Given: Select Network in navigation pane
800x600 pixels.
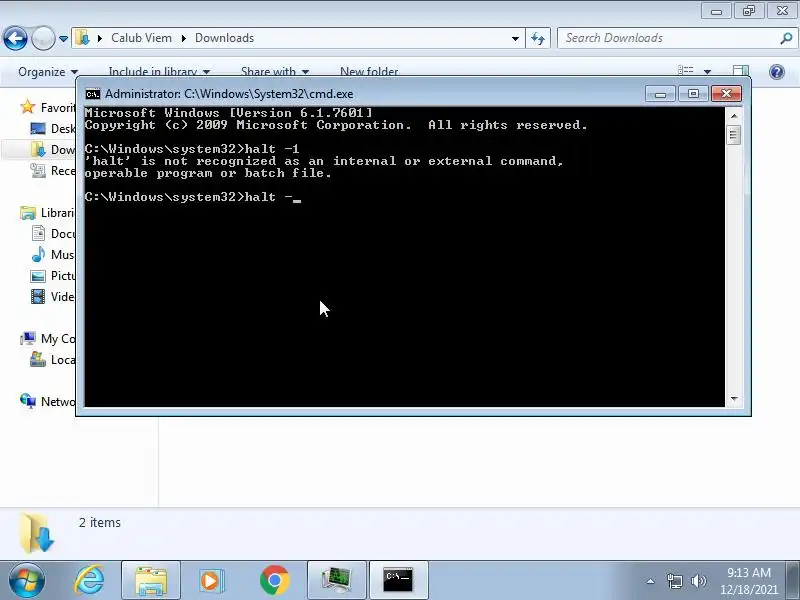Looking at the screenshot, I should (x=47, y=402).
